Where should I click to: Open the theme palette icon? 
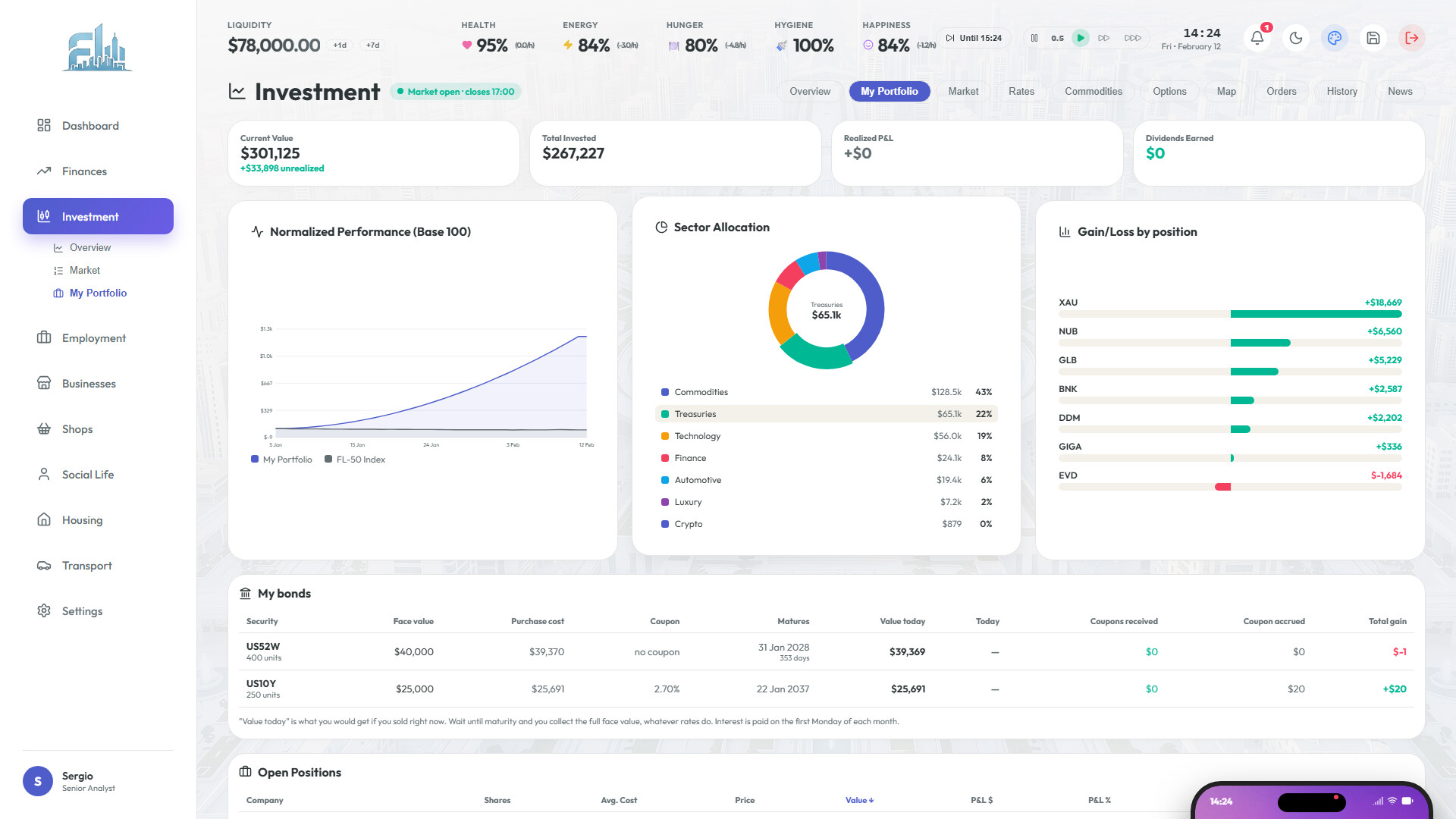pyautogui.click(x=1335, y=38)
